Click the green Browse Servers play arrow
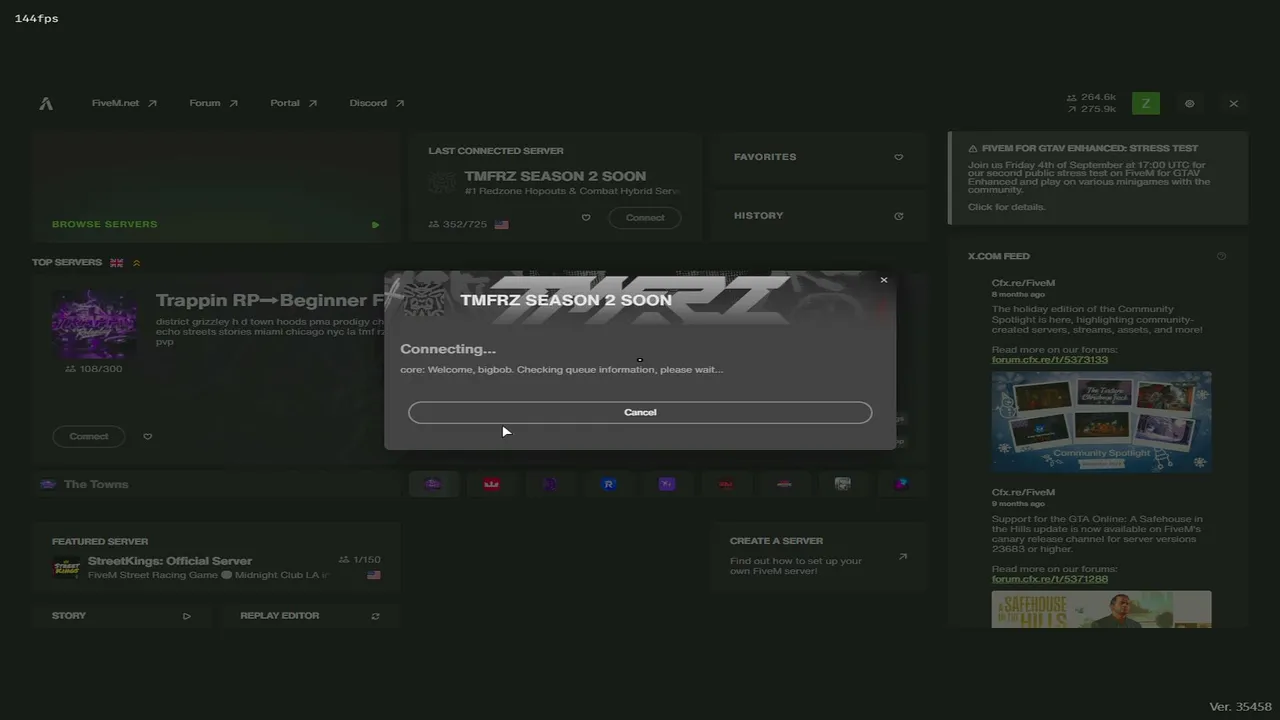 [375, 225]
